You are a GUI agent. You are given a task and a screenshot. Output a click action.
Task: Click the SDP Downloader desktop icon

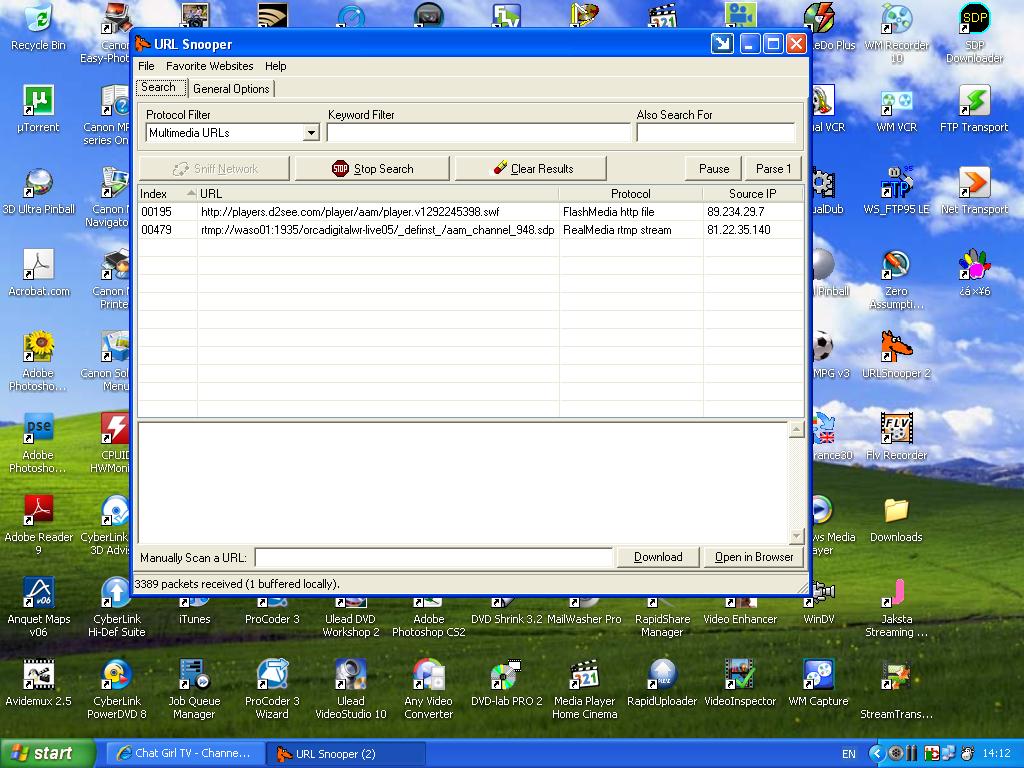(x=974, y=33)
